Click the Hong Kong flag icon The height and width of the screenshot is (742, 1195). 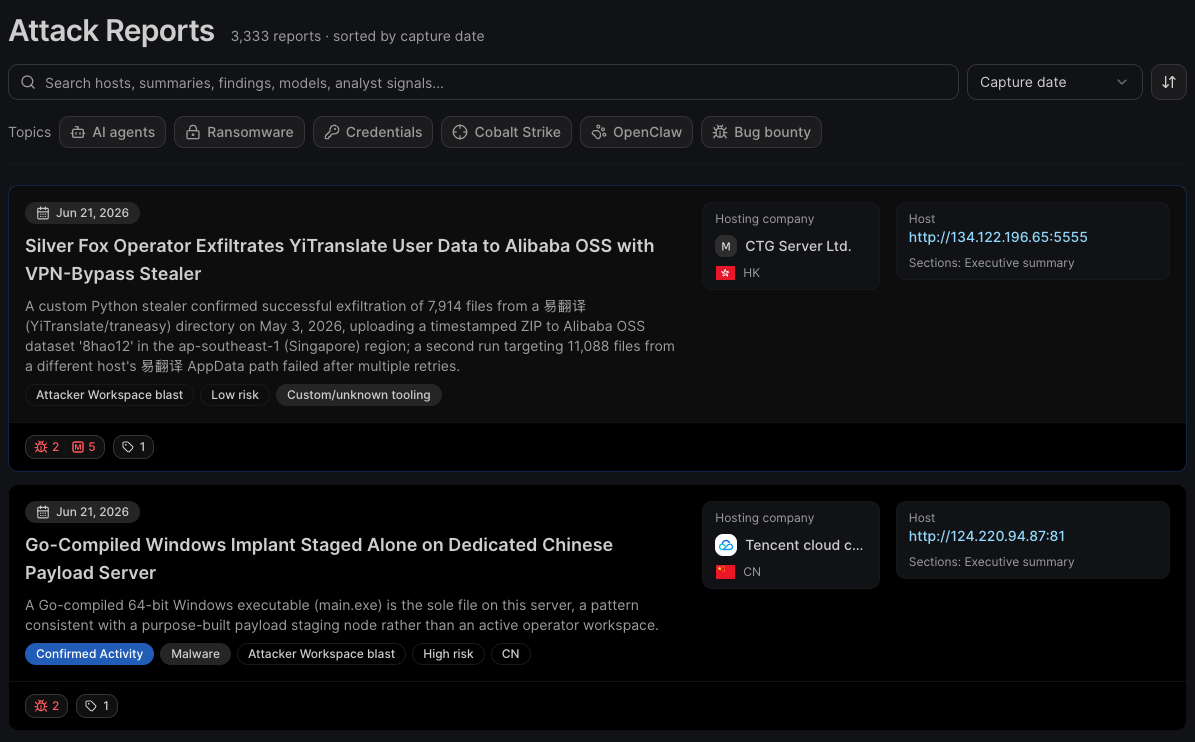725,273
